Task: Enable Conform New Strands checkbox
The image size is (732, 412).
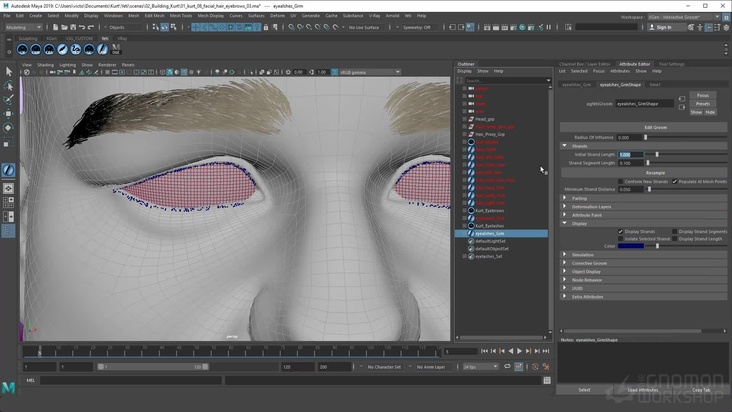Action: pos(620,181)
